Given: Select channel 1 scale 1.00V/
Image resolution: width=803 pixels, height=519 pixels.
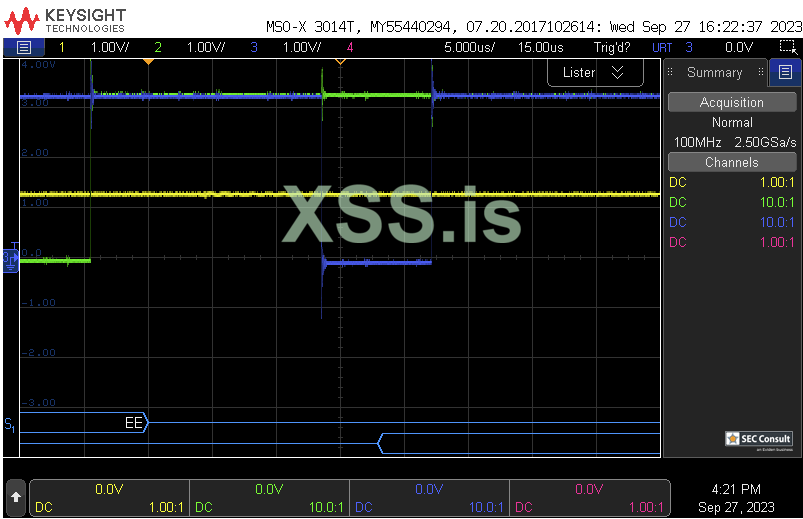Looking at the screenshot, I should coord(110,48).
